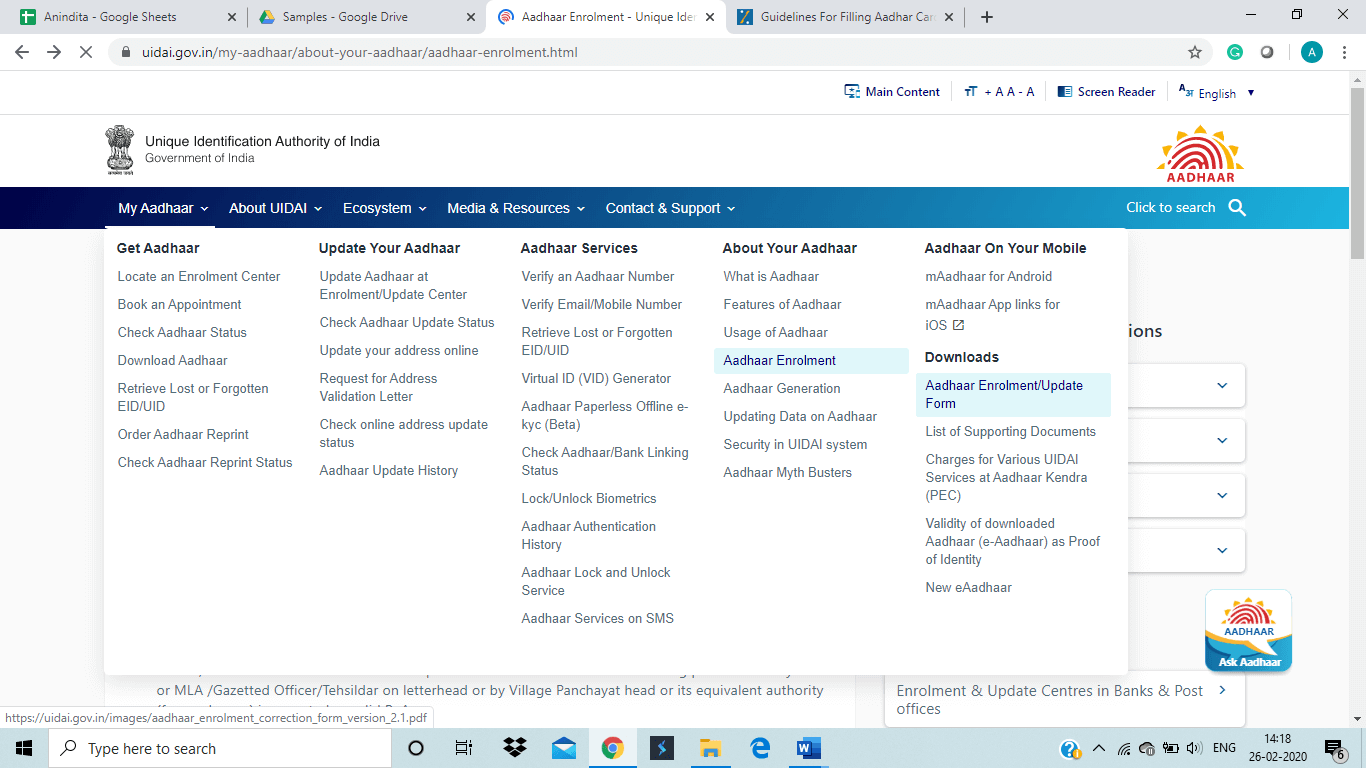This screenshot has width=1366, height=768.
Task: Select the Ecosystem menu item
Action: (384, 208)
